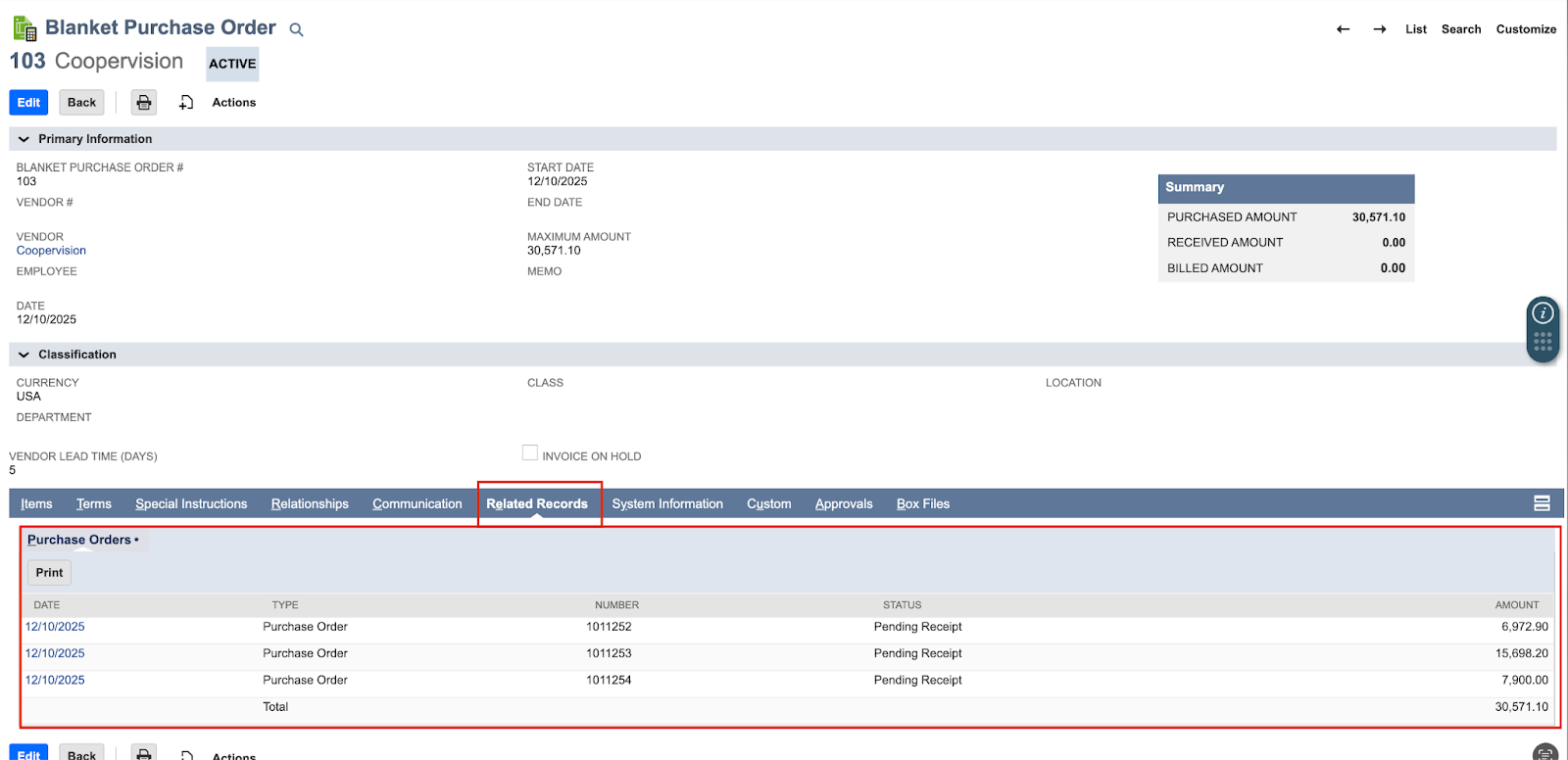Click the new note icon beside Actions

(186, 103)
